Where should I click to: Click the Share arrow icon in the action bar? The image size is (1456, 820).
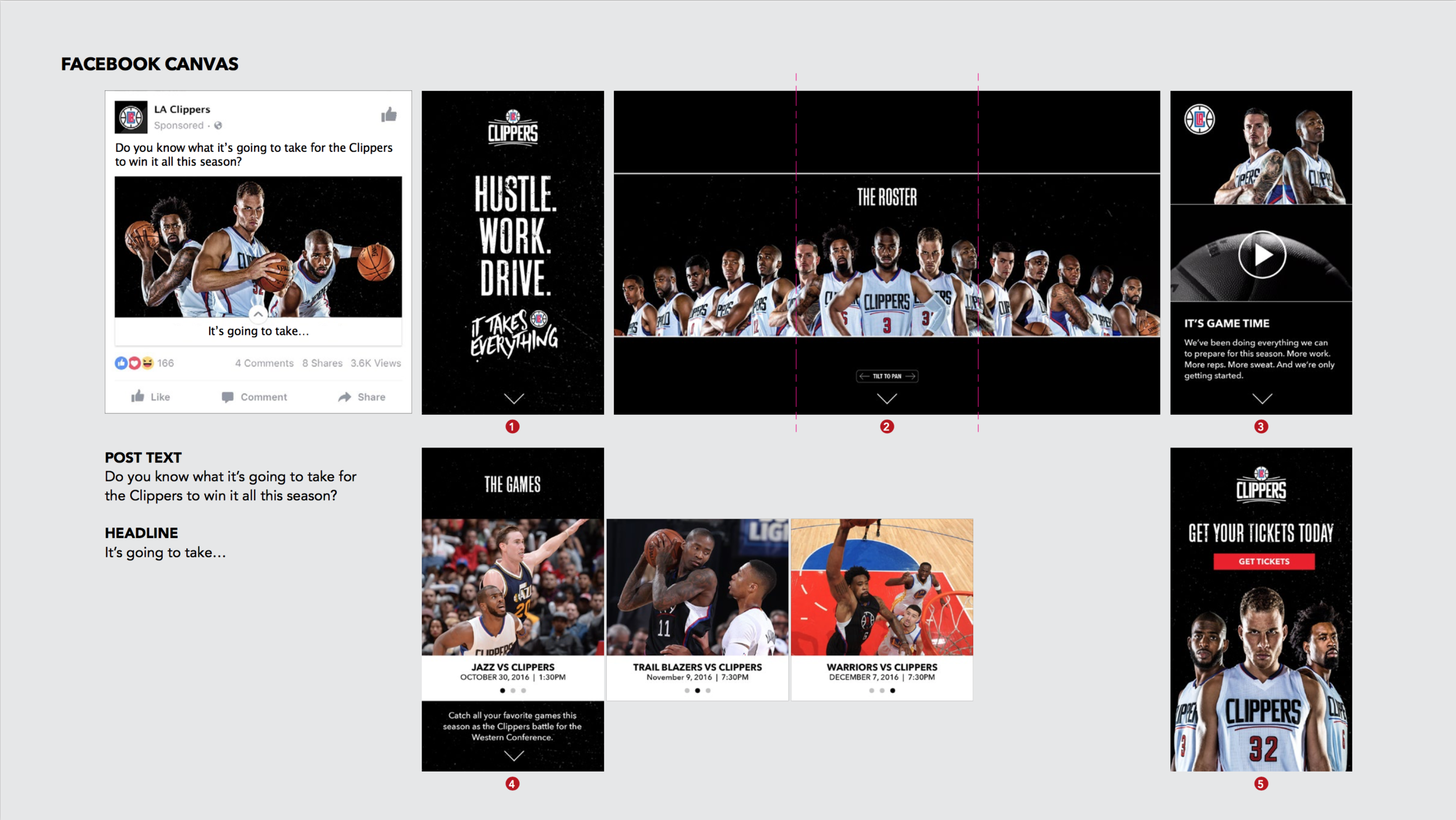pyautogui.click(x=344, y=397)
